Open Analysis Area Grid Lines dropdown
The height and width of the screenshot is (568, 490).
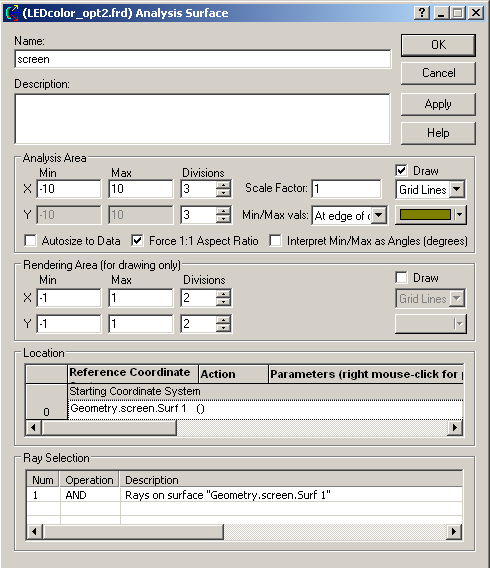(x=457, y=189)
